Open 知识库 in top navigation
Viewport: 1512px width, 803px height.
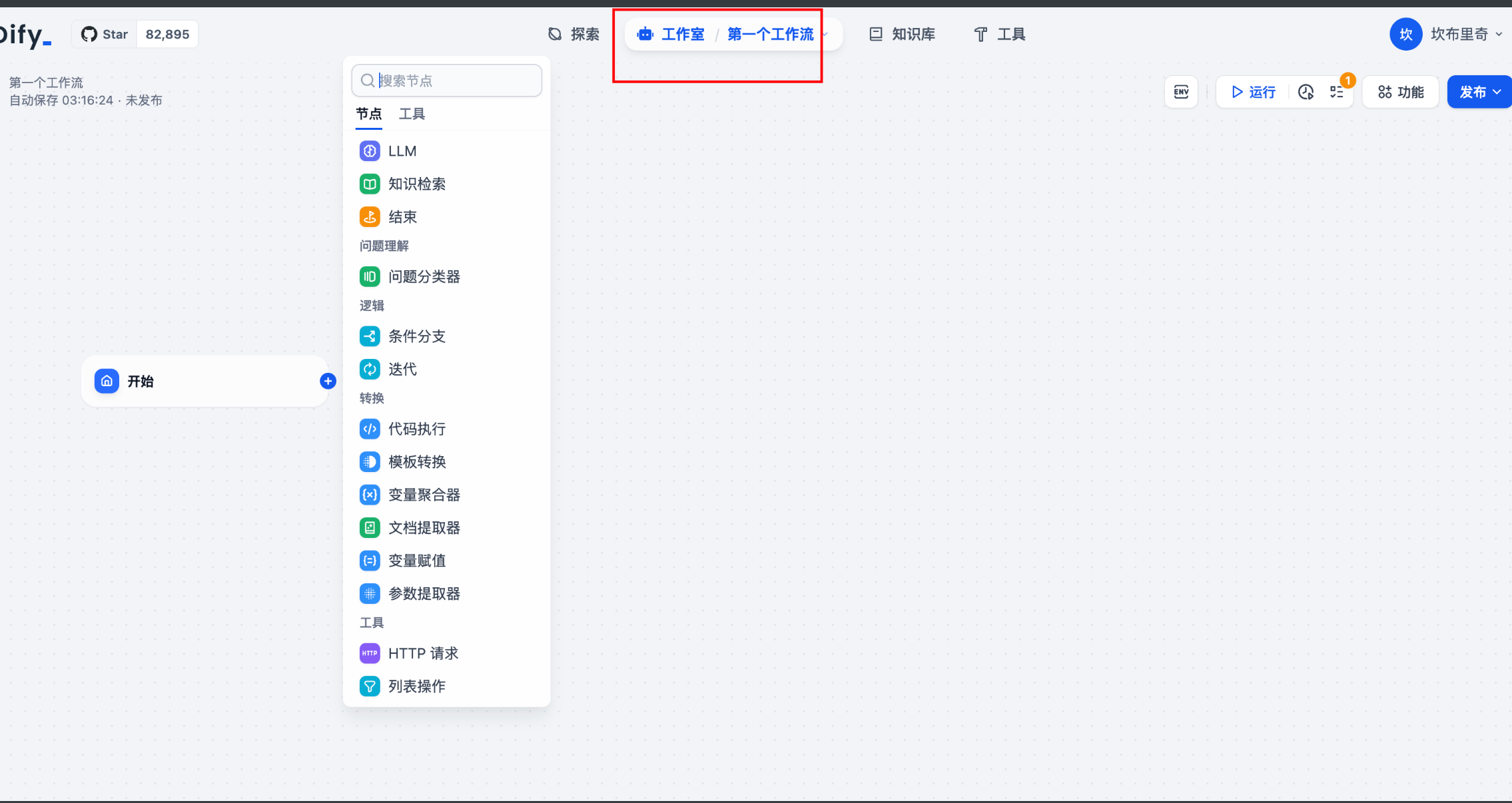click(902, 34)
